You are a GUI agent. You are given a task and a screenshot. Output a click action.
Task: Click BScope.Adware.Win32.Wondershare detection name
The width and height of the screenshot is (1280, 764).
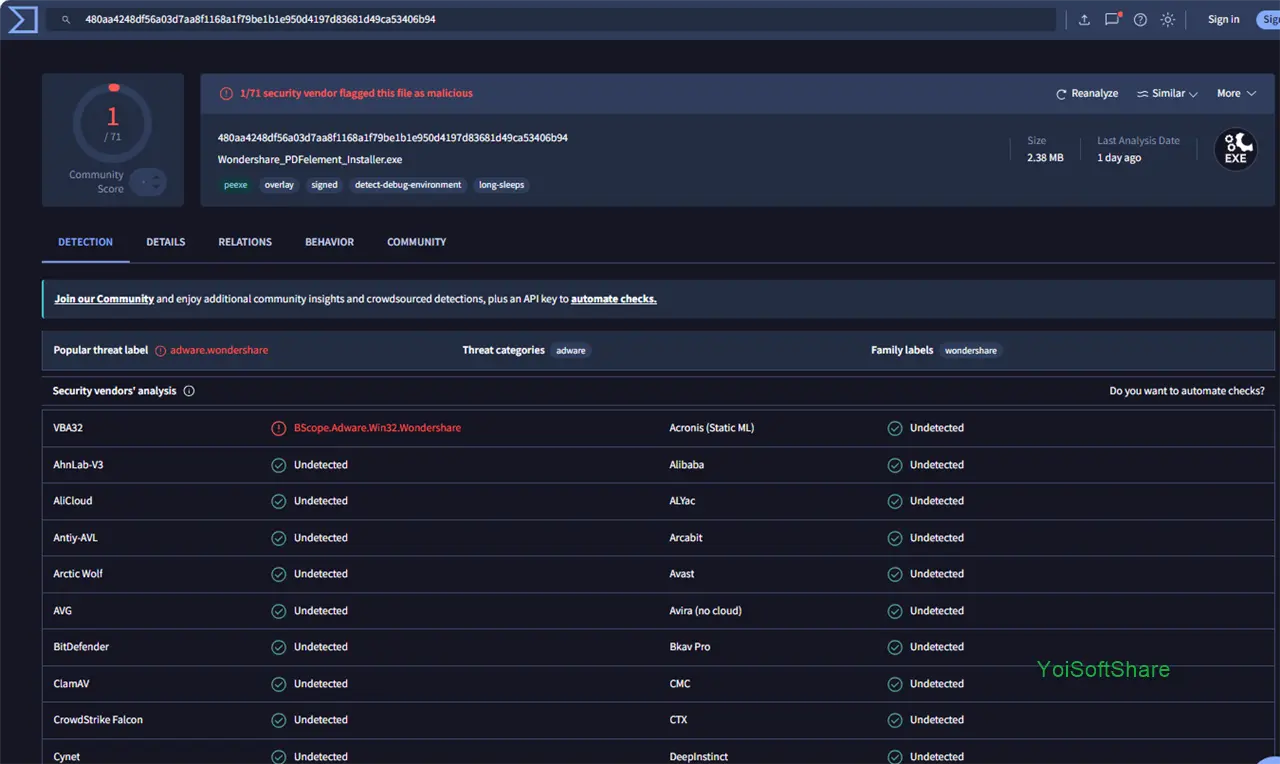tap(377, 428)
